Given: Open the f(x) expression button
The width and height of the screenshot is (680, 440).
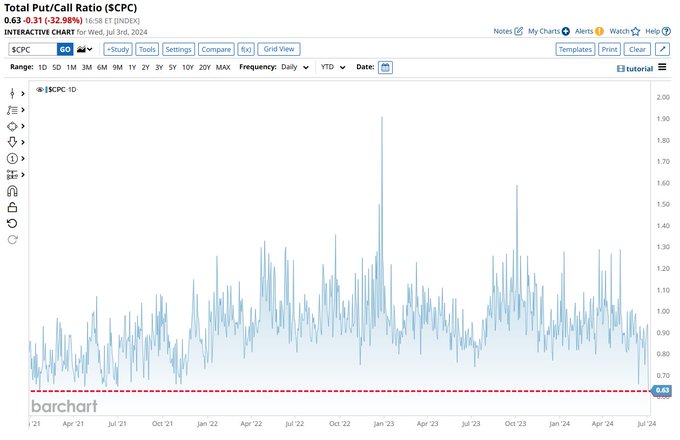Looking at the screenshot, I should pos(246,49).
